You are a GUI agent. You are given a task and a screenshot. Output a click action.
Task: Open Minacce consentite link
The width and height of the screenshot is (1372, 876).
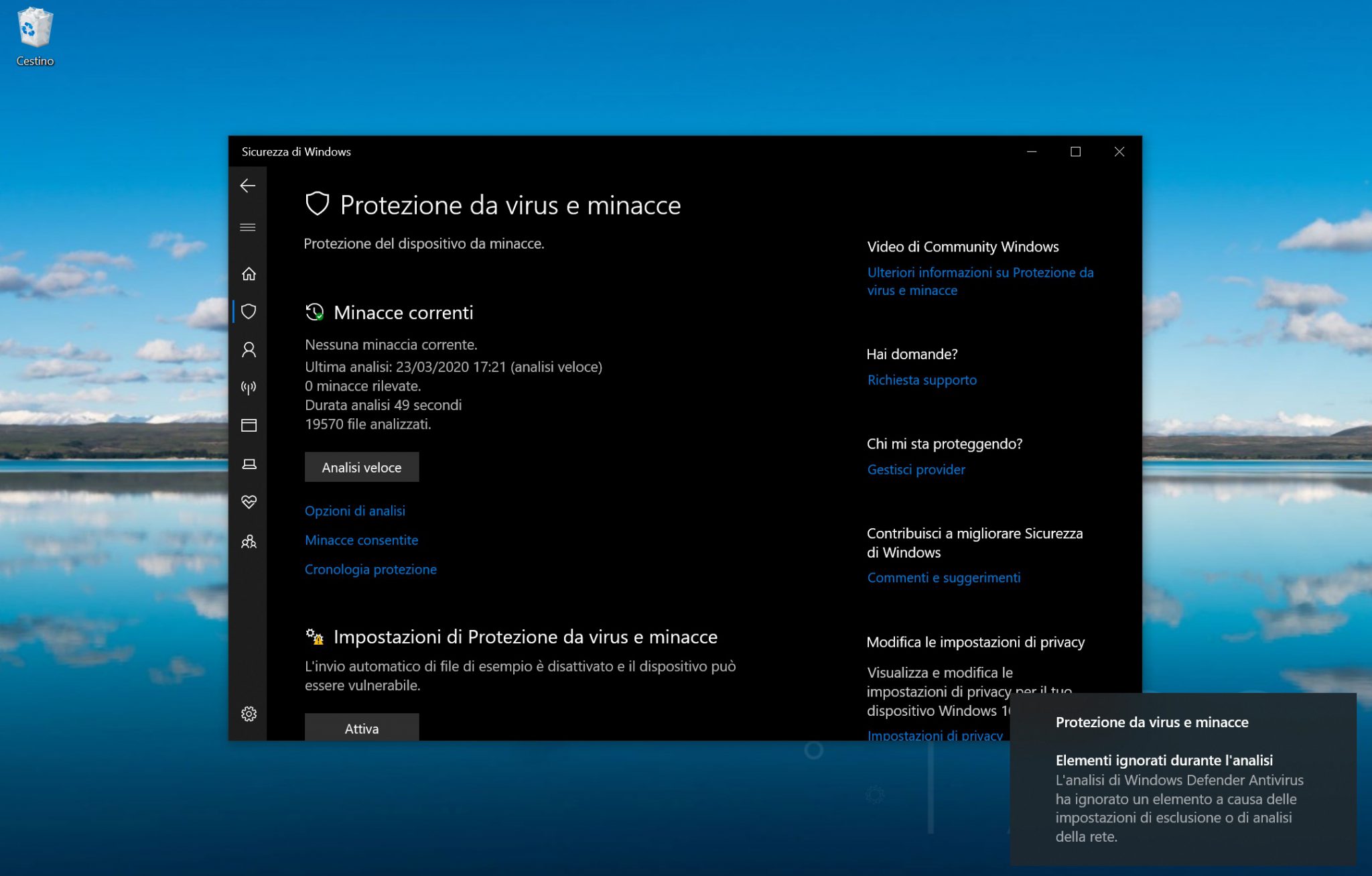362,540
